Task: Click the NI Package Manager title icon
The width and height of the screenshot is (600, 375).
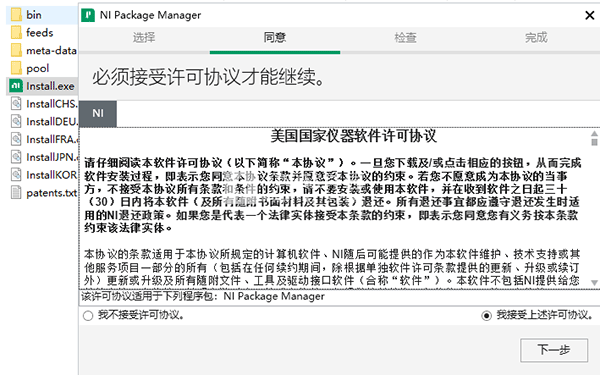Action: 88,15
